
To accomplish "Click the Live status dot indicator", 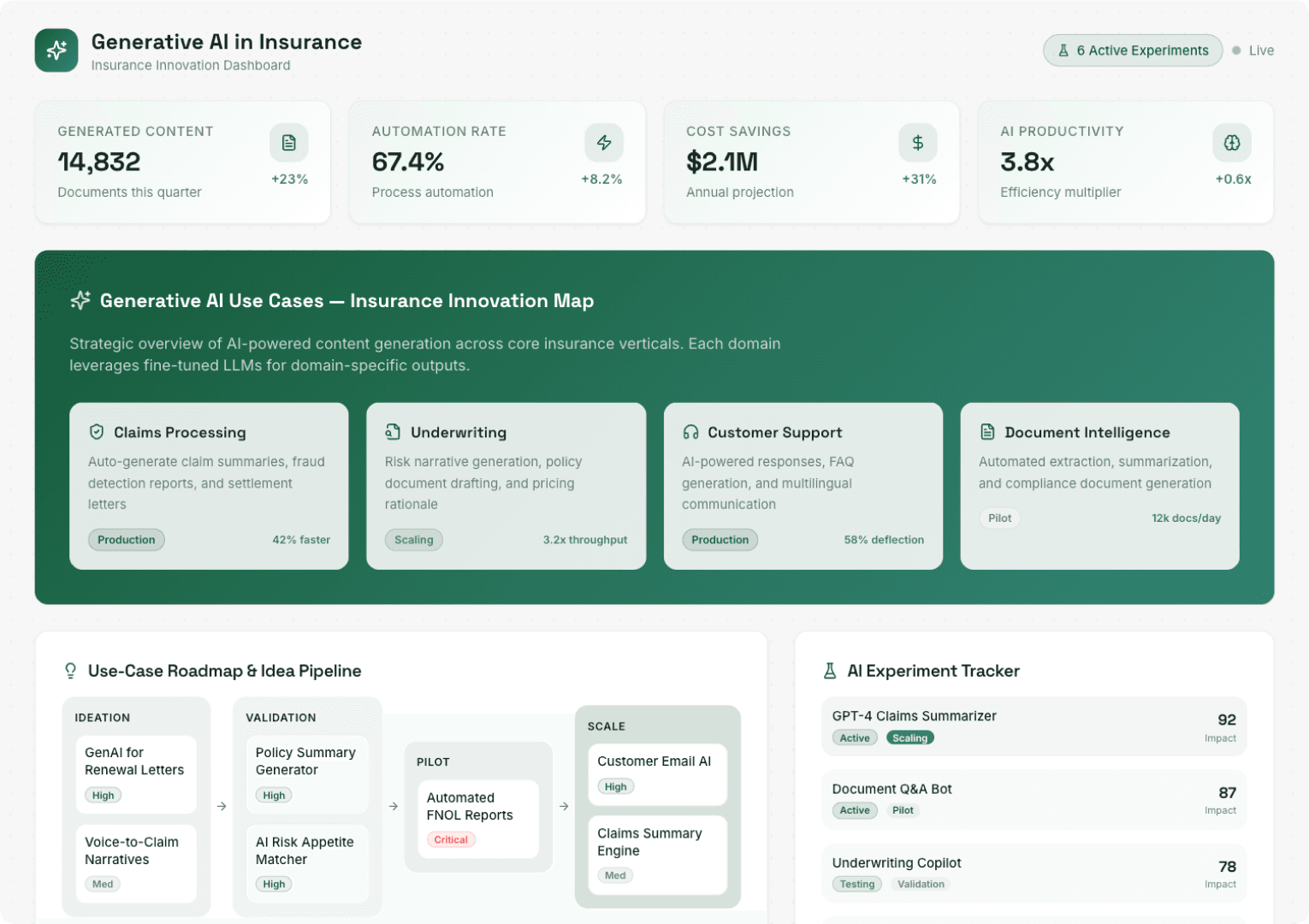I will tap(1236, 50).
